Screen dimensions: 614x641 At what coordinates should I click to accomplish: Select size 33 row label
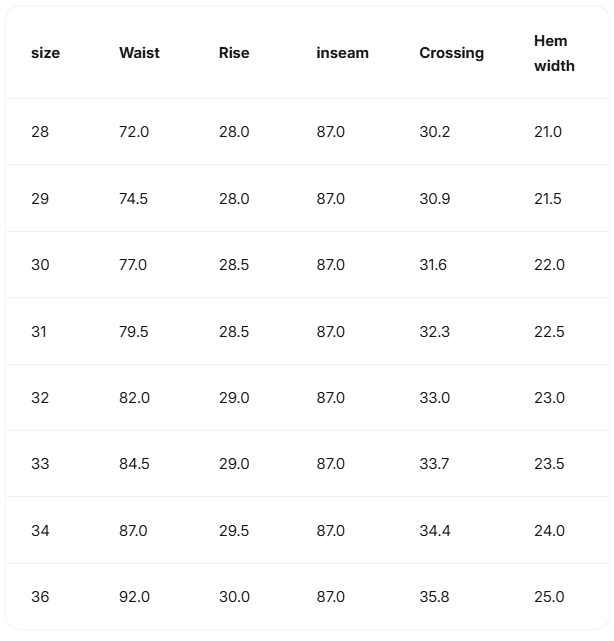click(40, 464)
